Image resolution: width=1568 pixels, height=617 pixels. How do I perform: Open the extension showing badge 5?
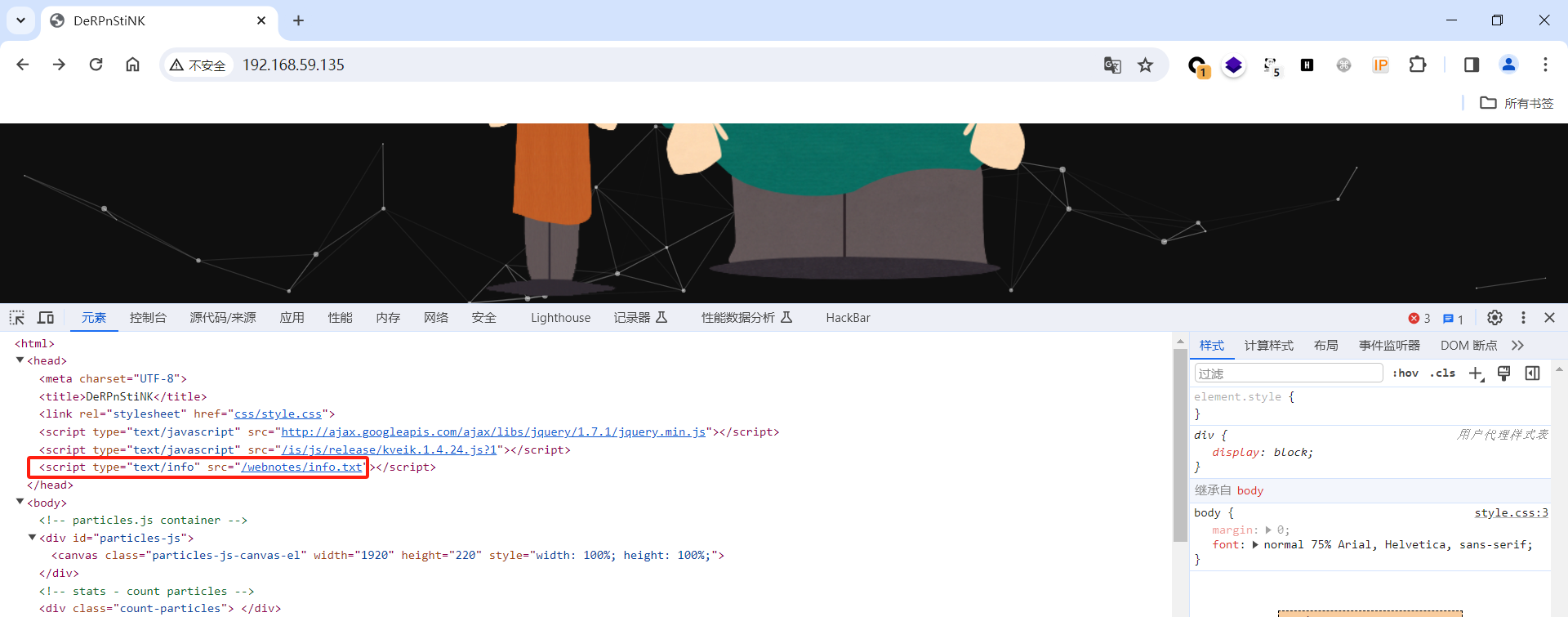1272,65
